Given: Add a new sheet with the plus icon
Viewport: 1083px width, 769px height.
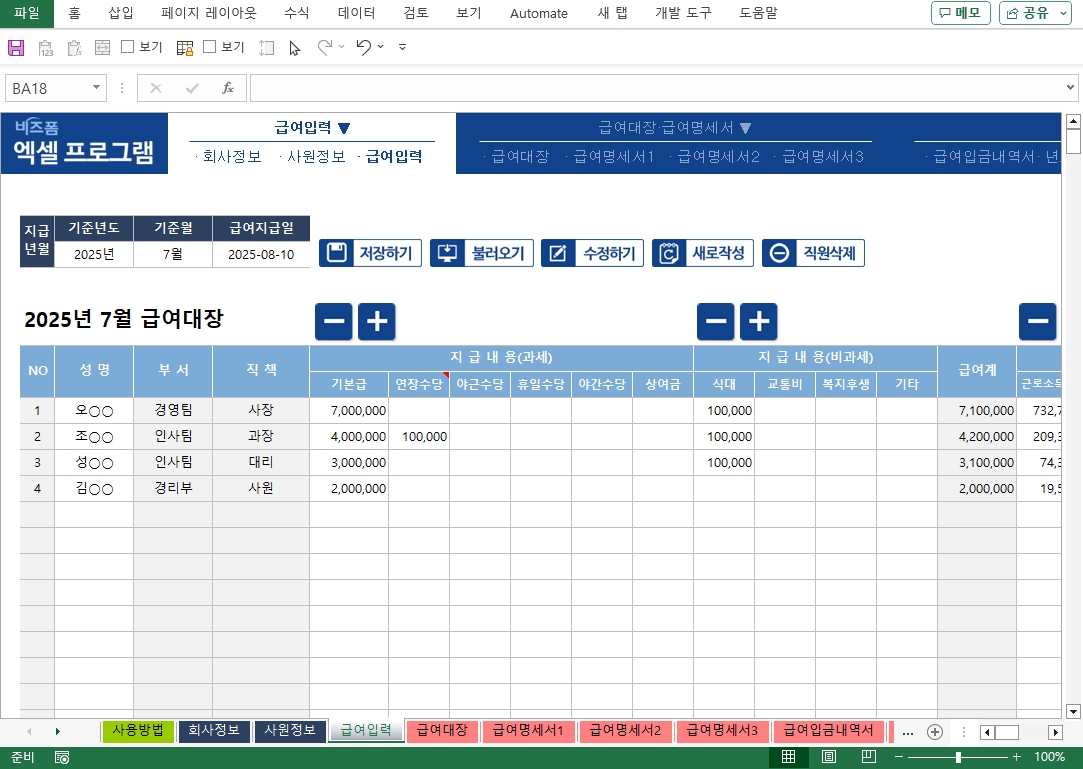Looking at the screenshot, I should pos(935,731).
